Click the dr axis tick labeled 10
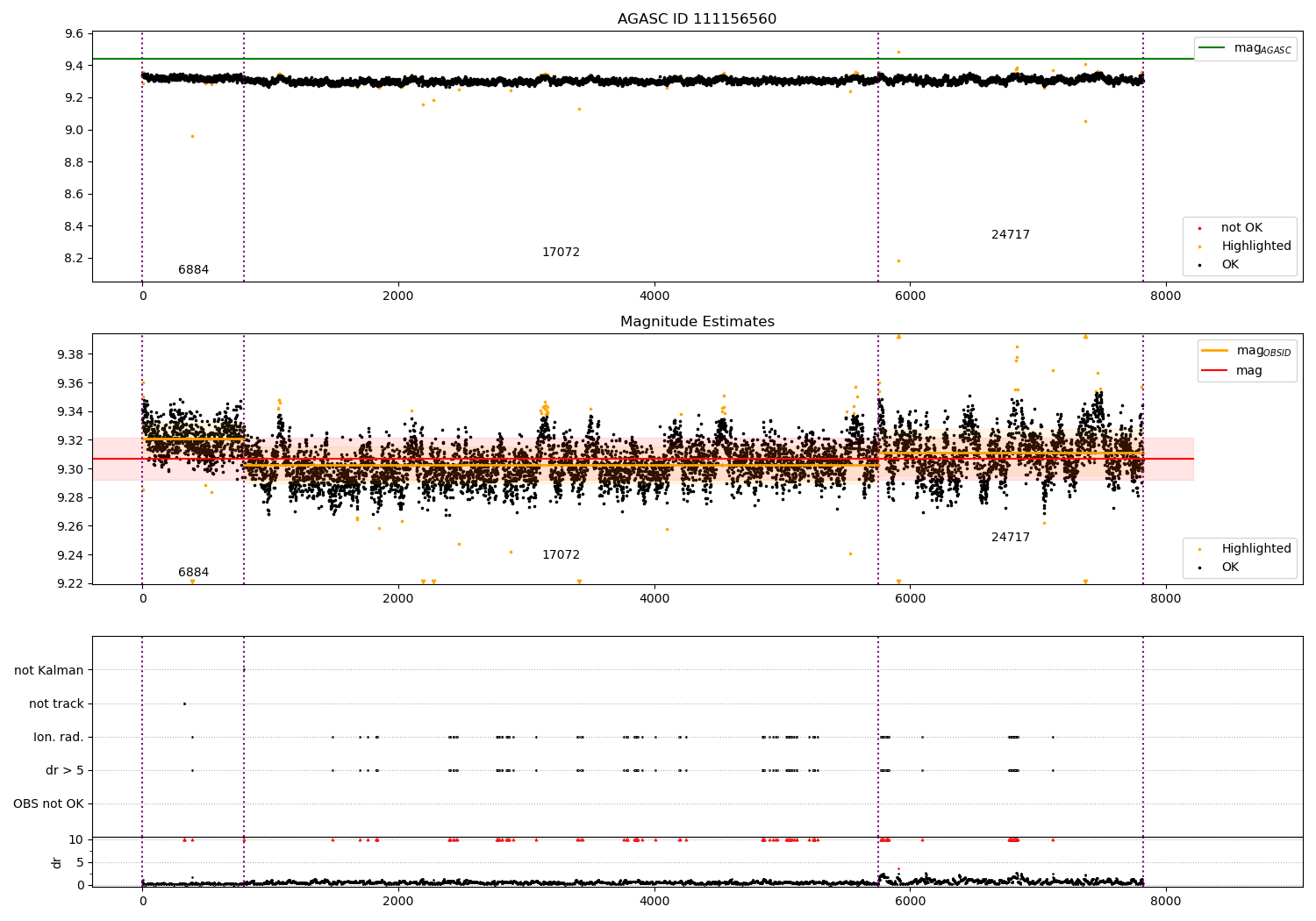1316x921 pixels. click(x=76, y=840)
